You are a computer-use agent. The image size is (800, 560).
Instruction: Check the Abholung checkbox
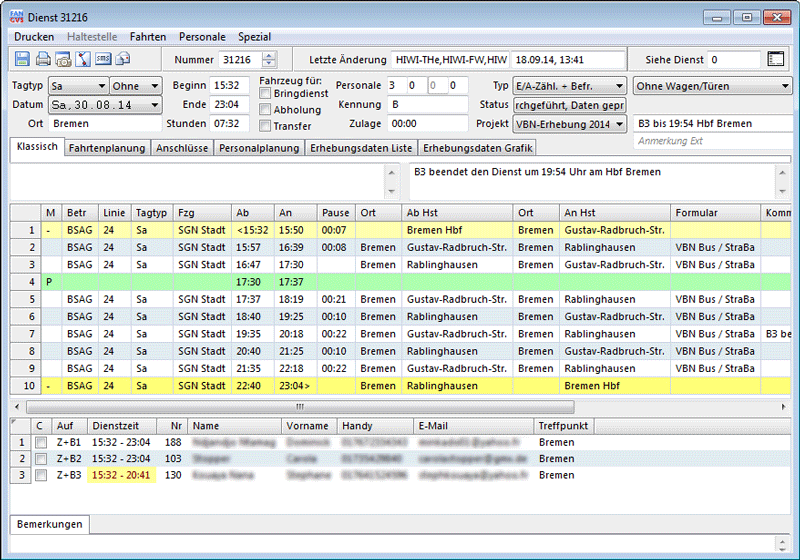coord(265,110)
